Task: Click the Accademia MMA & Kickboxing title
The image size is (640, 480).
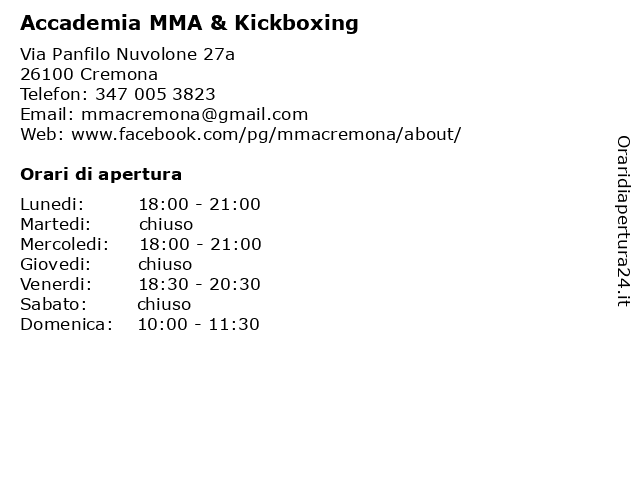Action: click(189, 23)
